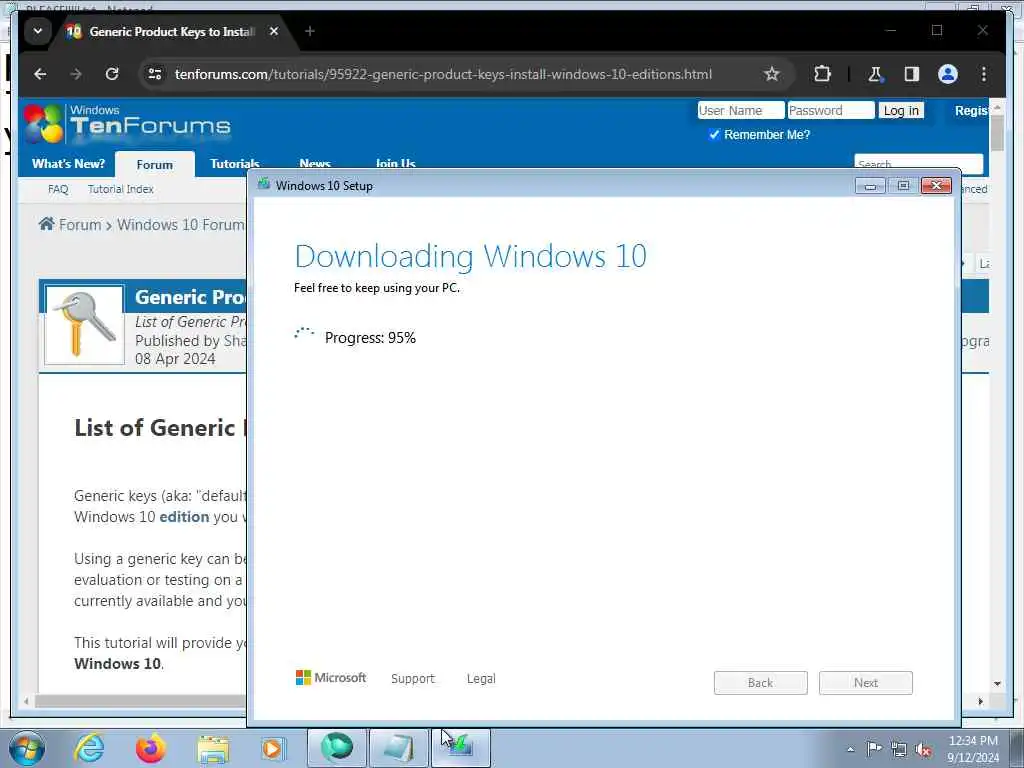Switch to Notepad taskbar button
This screenshot has height=768, width=1024.
398,748
